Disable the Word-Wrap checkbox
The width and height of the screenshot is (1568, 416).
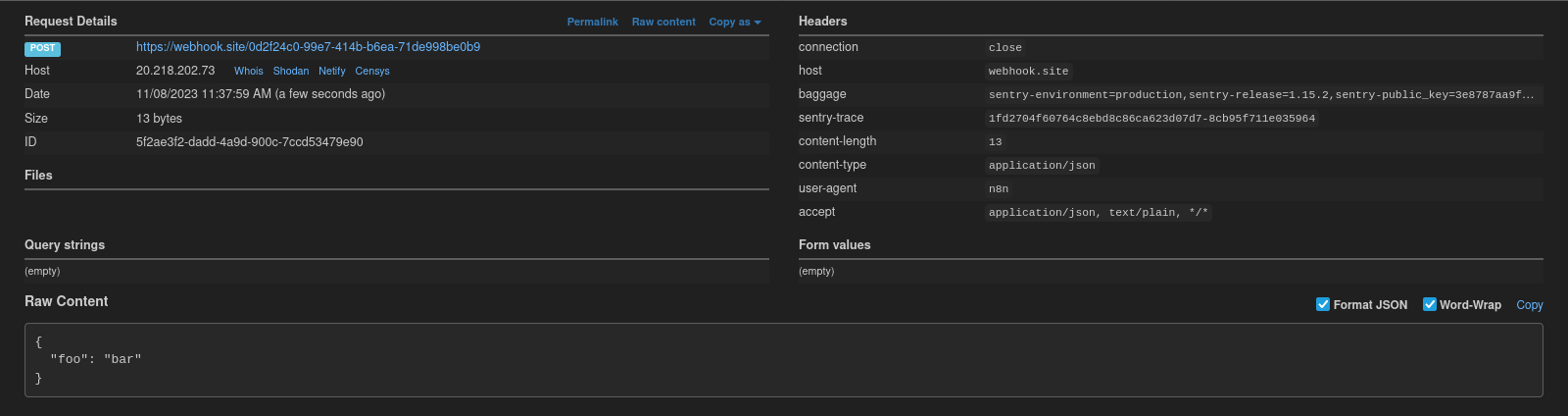click(1430, 304)
